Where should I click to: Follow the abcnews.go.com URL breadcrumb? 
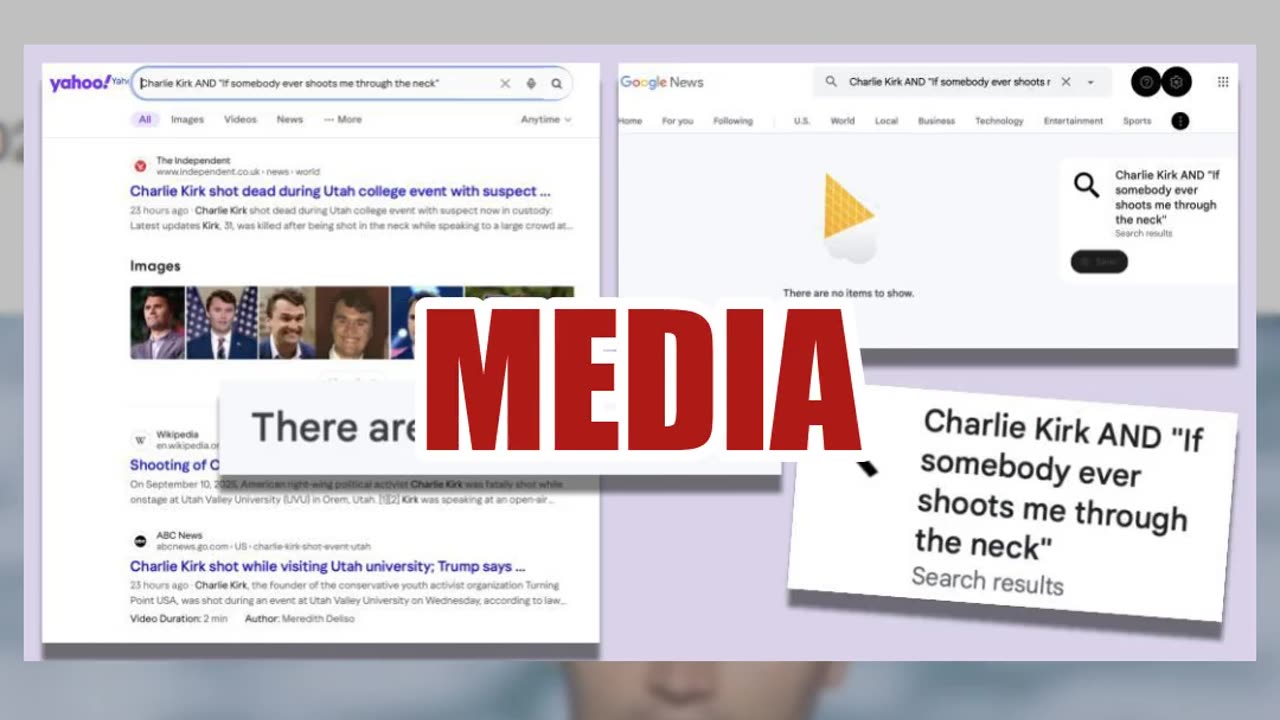263,547
